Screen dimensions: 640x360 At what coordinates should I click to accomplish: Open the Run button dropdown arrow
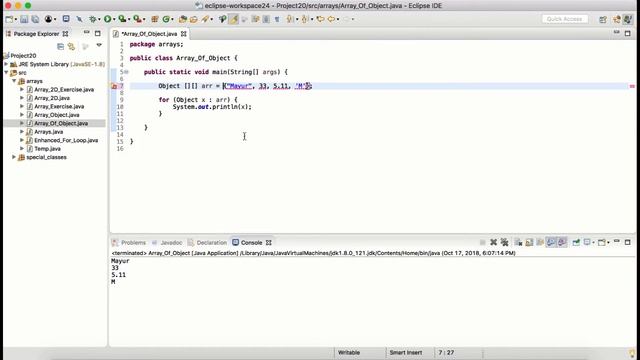tap(114, 20)
